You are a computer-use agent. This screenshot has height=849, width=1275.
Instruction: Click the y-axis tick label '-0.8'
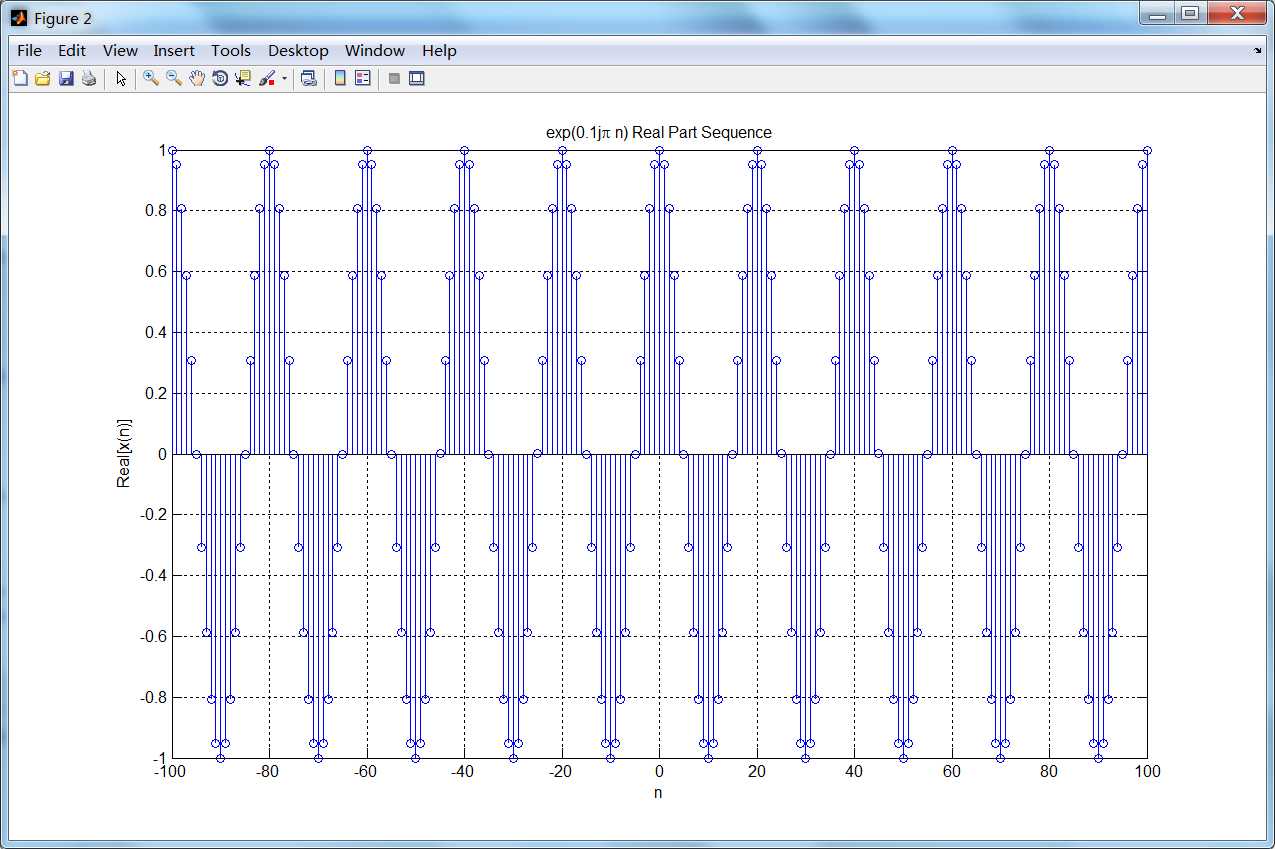coord(153,697)
